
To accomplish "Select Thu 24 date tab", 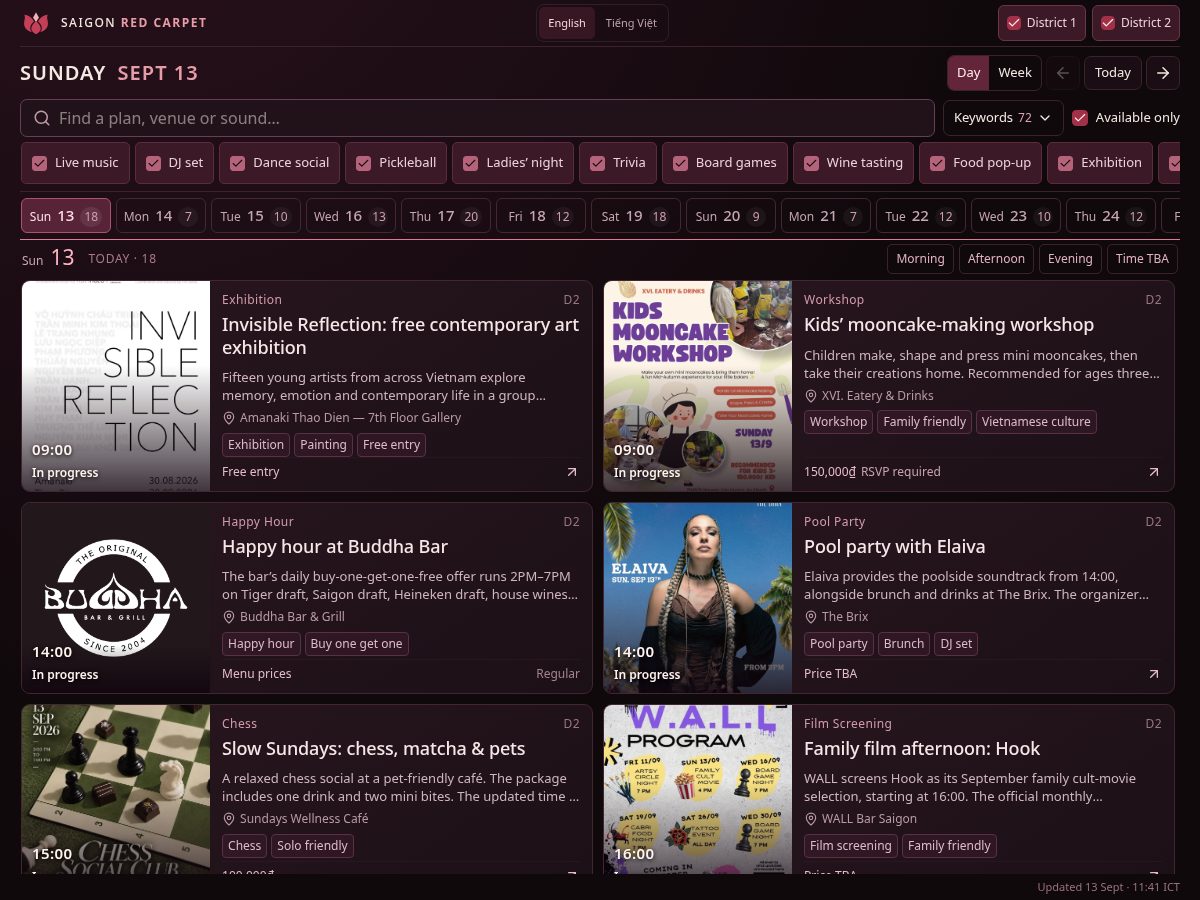I will (1111, 216).
